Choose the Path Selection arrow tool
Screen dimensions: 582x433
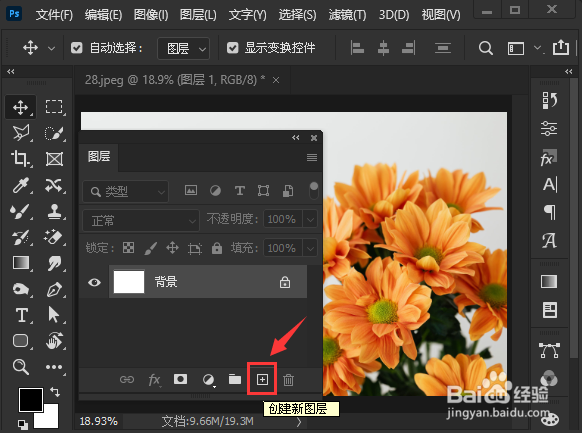54,315
